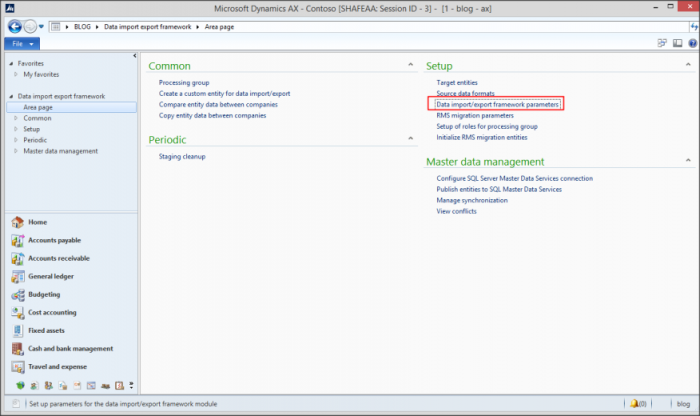Open the Staging cleanup link

[x=183, y=157]
